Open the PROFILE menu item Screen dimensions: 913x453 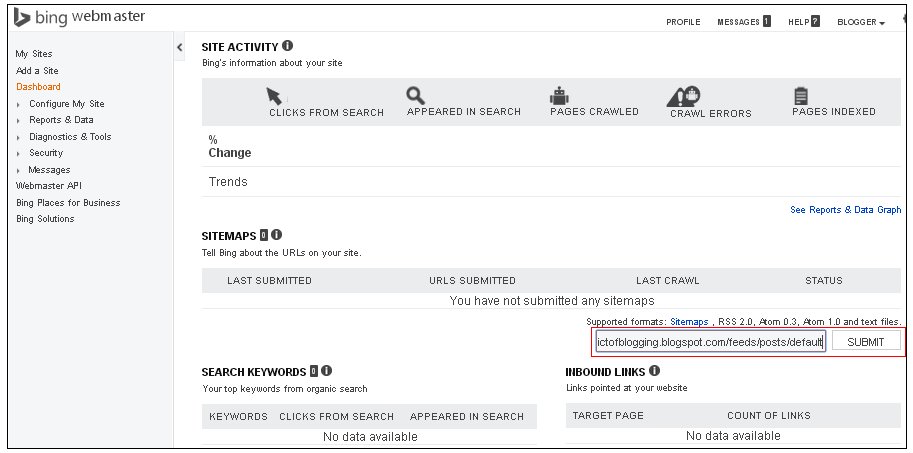click(683, 22)
